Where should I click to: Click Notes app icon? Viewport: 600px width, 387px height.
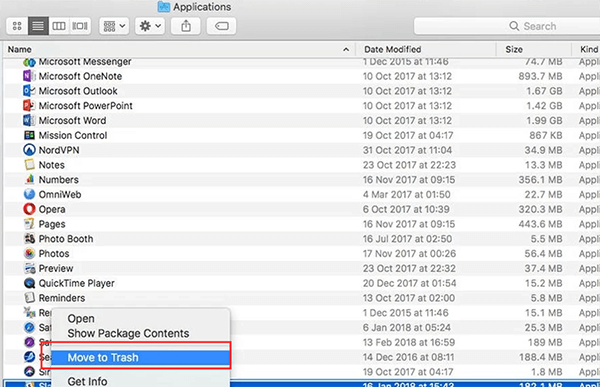point(29,165)
